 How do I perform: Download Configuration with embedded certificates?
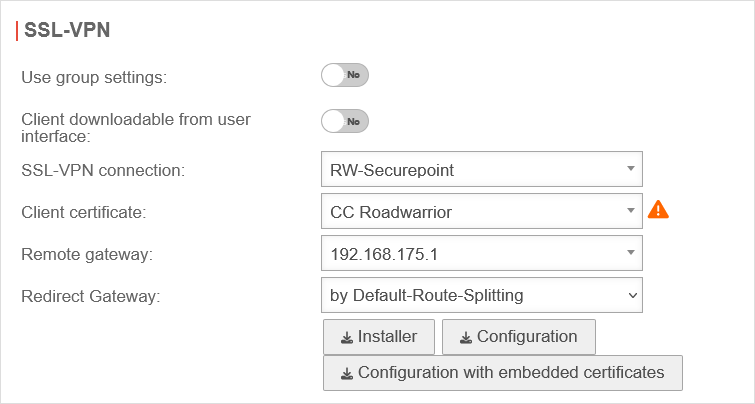point(501,372)
